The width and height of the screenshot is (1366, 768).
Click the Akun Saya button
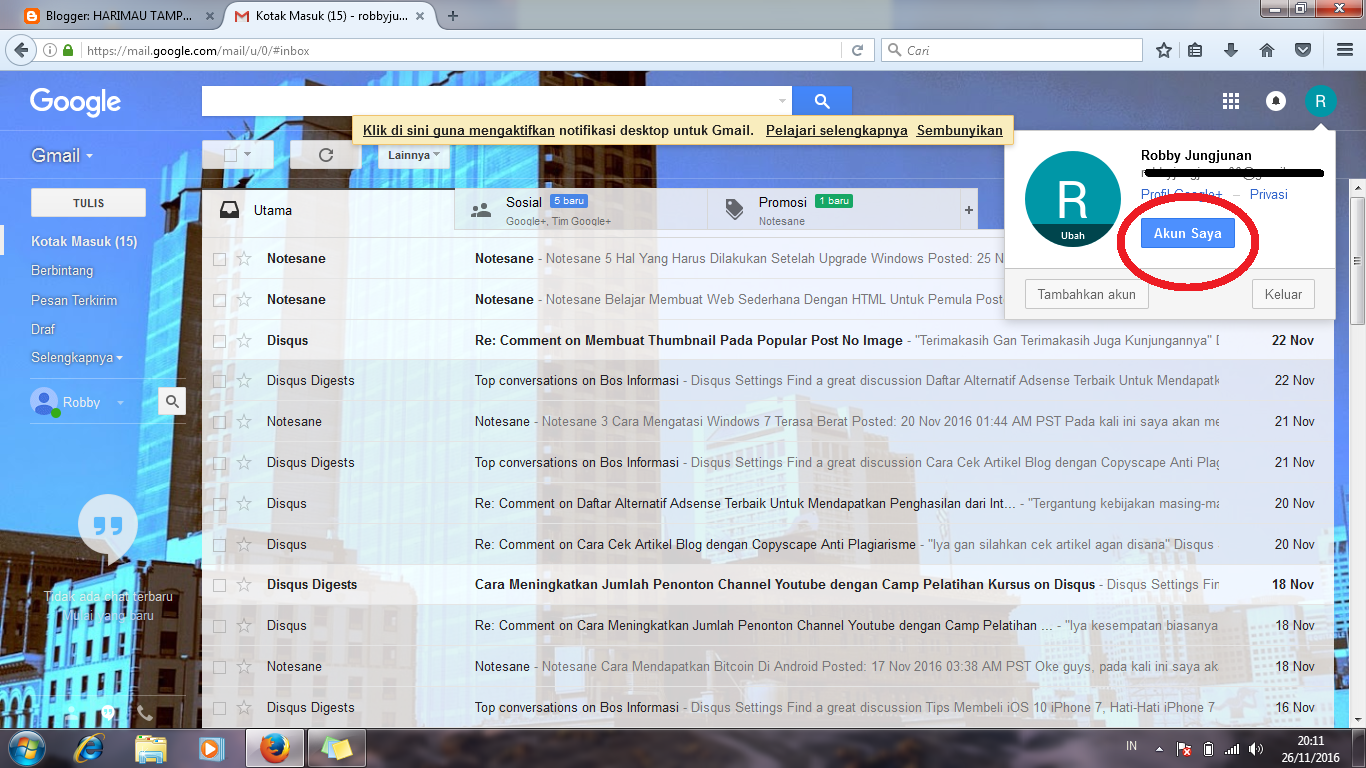point(1188,233)
